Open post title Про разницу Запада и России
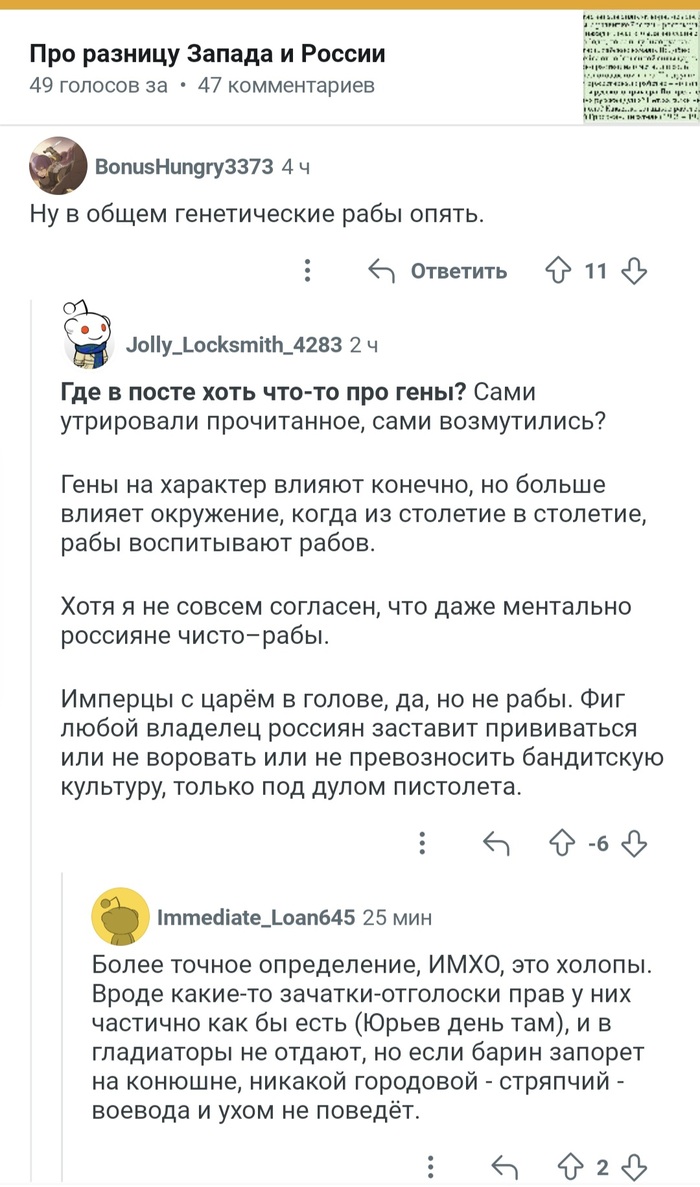 (206, 54)
